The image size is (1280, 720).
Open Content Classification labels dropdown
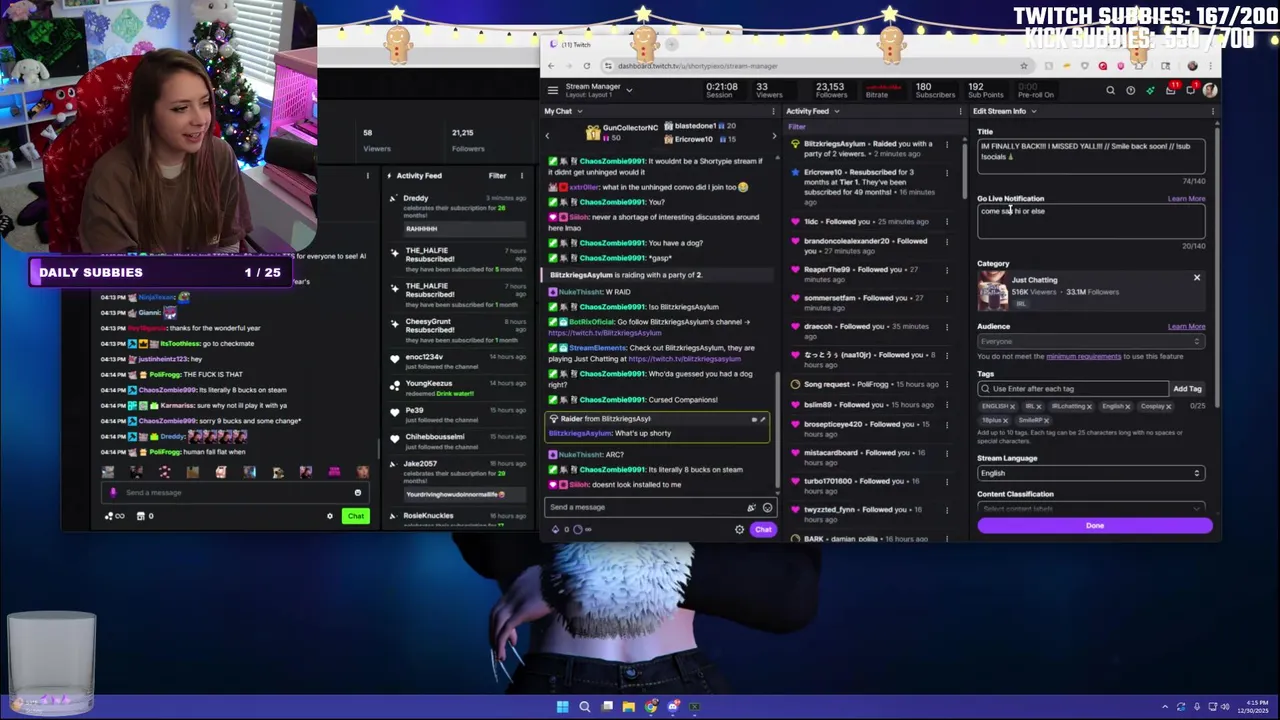coord(1090,508)
